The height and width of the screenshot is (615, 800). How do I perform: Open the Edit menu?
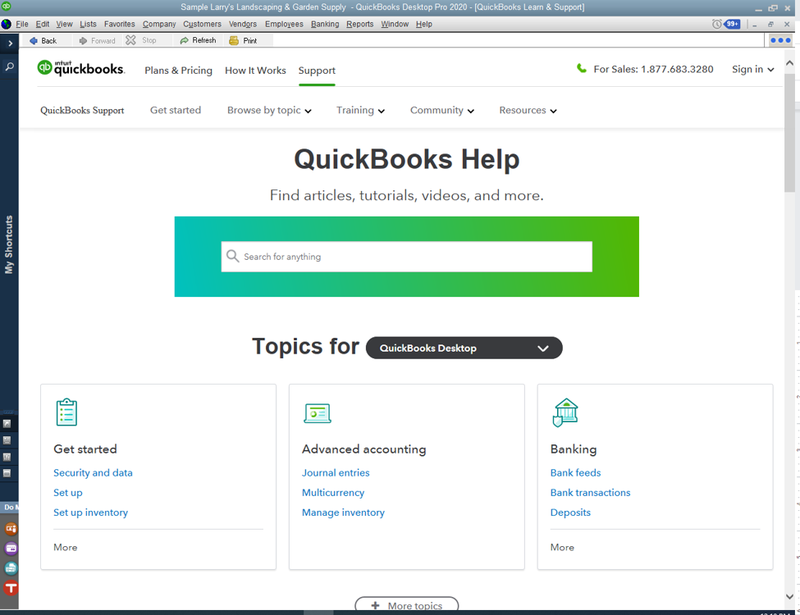point(42,24)
